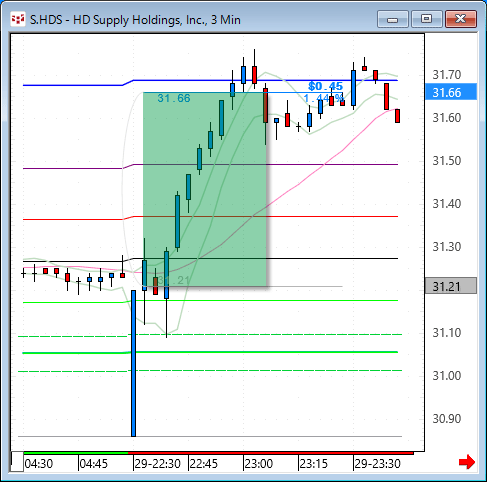
Task: Click the chart application icon in title bar
Action: pyautogui.click(x=18, y=20)
